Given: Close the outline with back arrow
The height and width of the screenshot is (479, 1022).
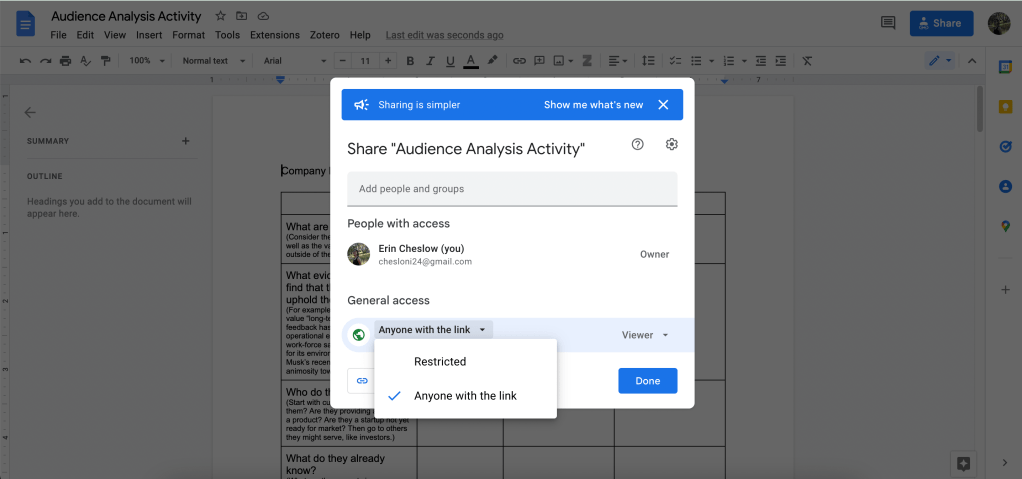Looking at the screenshot, I should click(x=30, y=113).
